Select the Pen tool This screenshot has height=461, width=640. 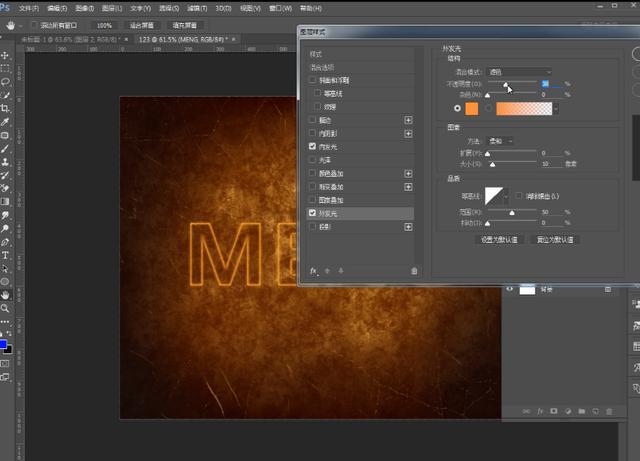5,242
